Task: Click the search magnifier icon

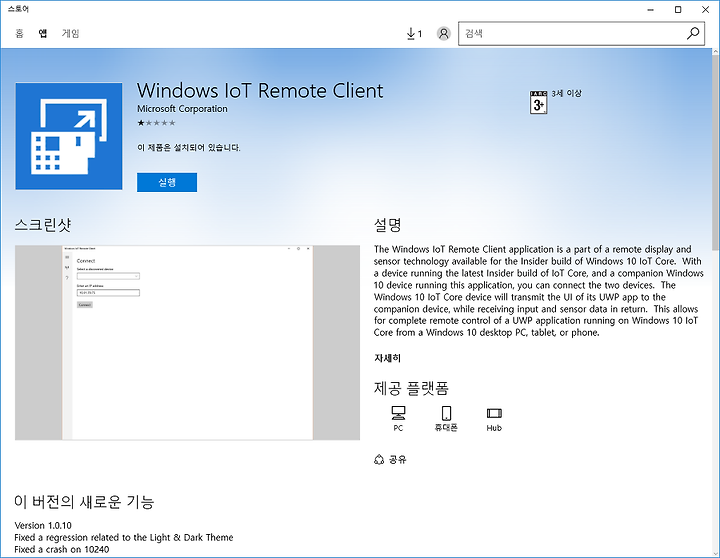Action: pyautogui.click(x=693, y=33)
